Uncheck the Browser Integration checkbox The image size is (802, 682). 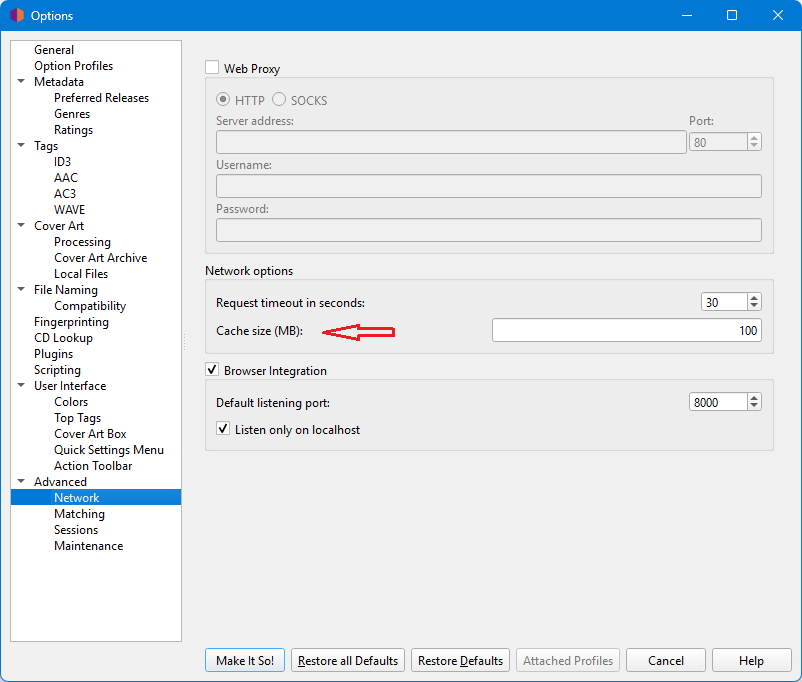tap(212, 370)
